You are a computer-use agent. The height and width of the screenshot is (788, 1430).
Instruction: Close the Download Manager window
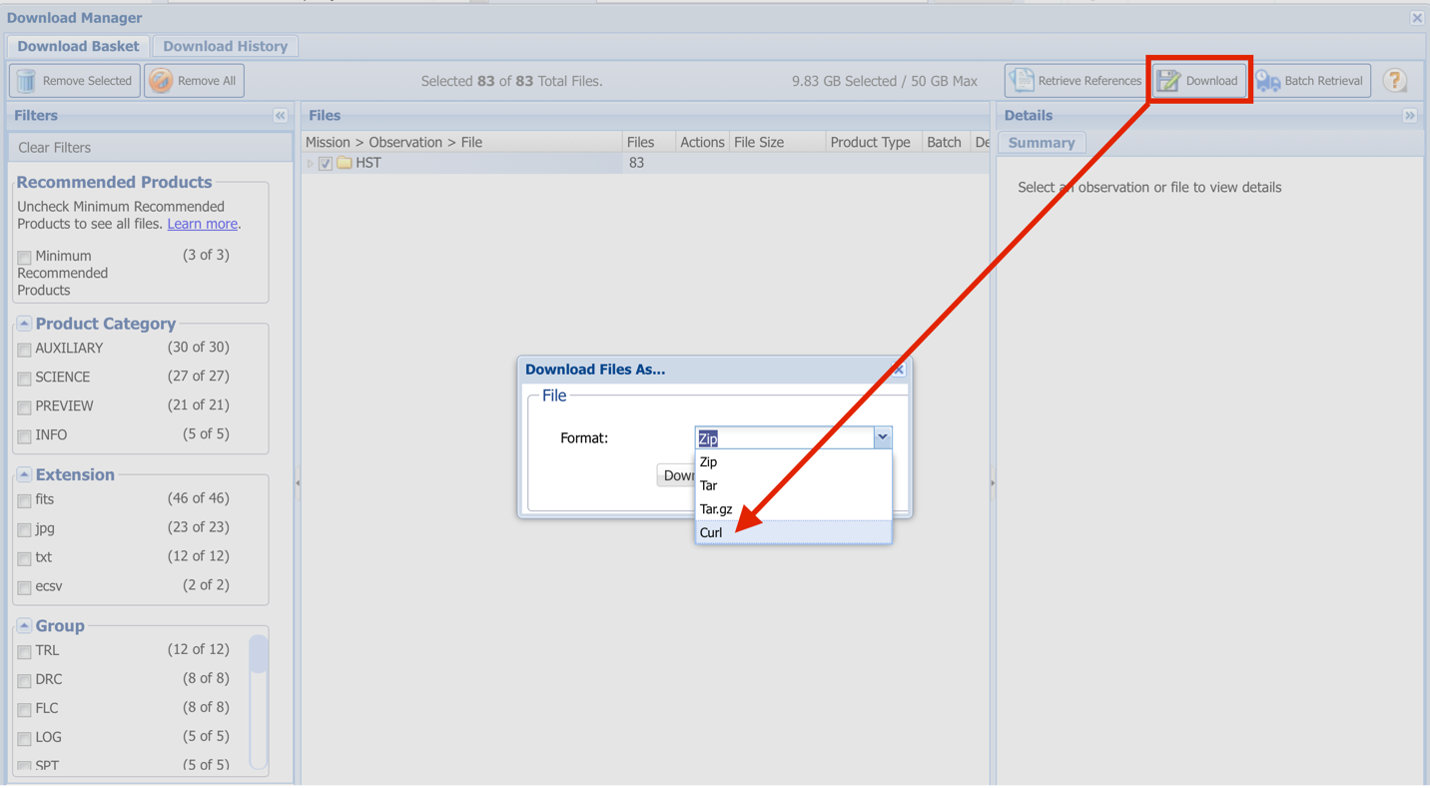tap(1417, 18)
